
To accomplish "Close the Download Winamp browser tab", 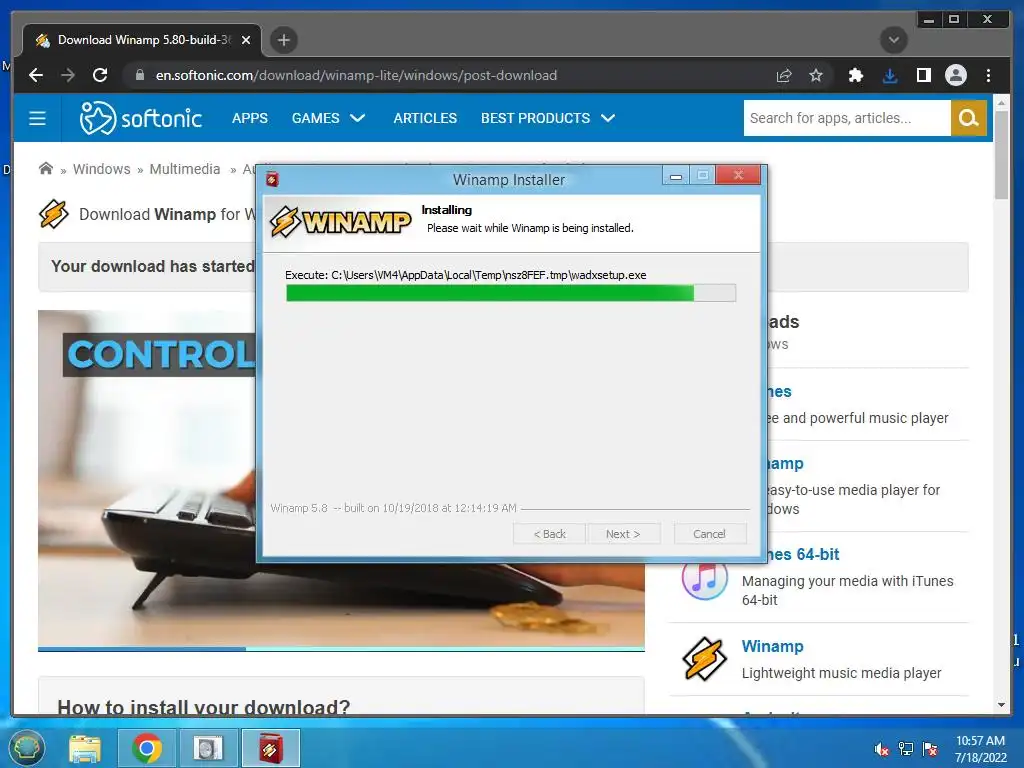I will (246, 40).
